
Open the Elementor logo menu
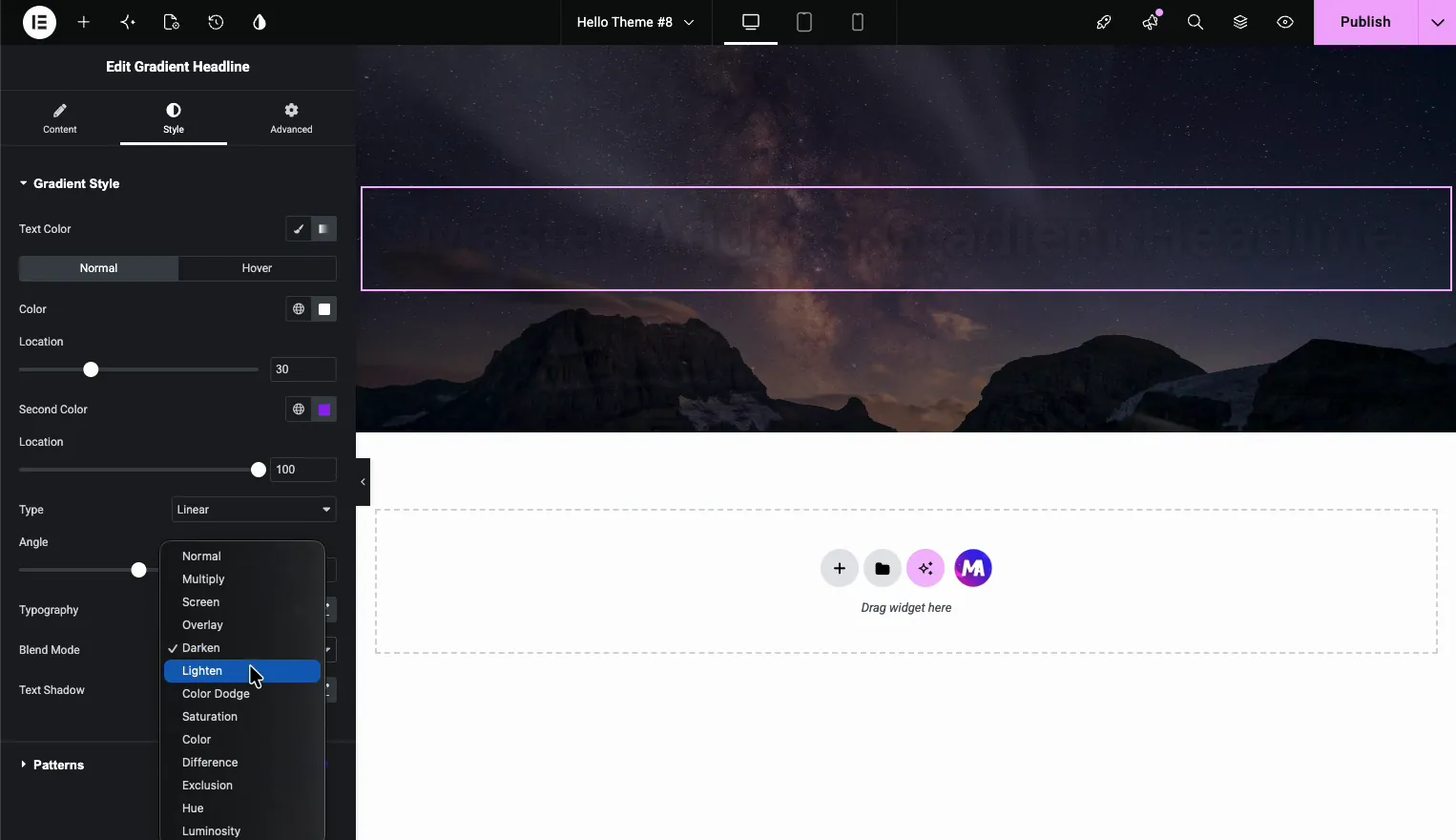click(39, 22)
